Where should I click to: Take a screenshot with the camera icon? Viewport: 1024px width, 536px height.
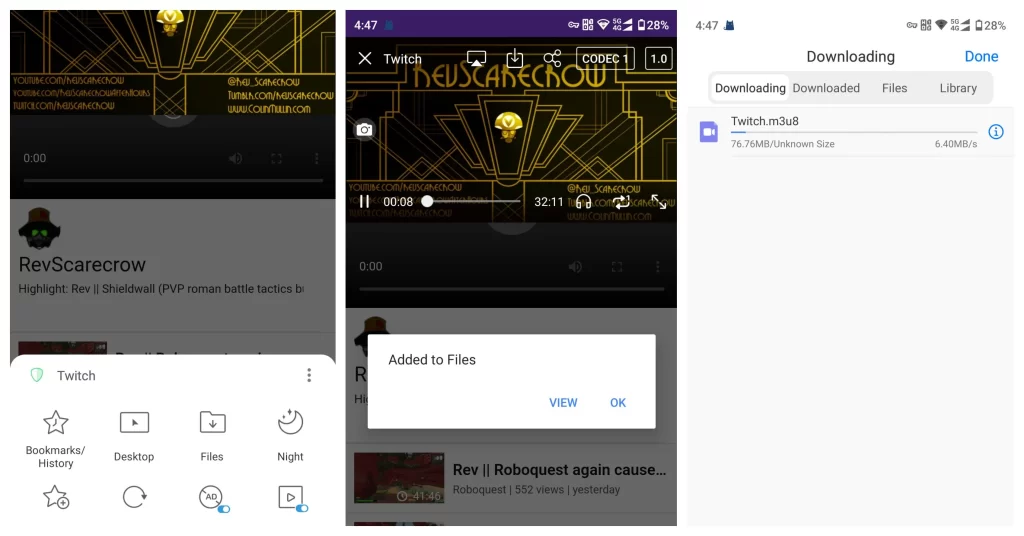[x=364, y=129]
